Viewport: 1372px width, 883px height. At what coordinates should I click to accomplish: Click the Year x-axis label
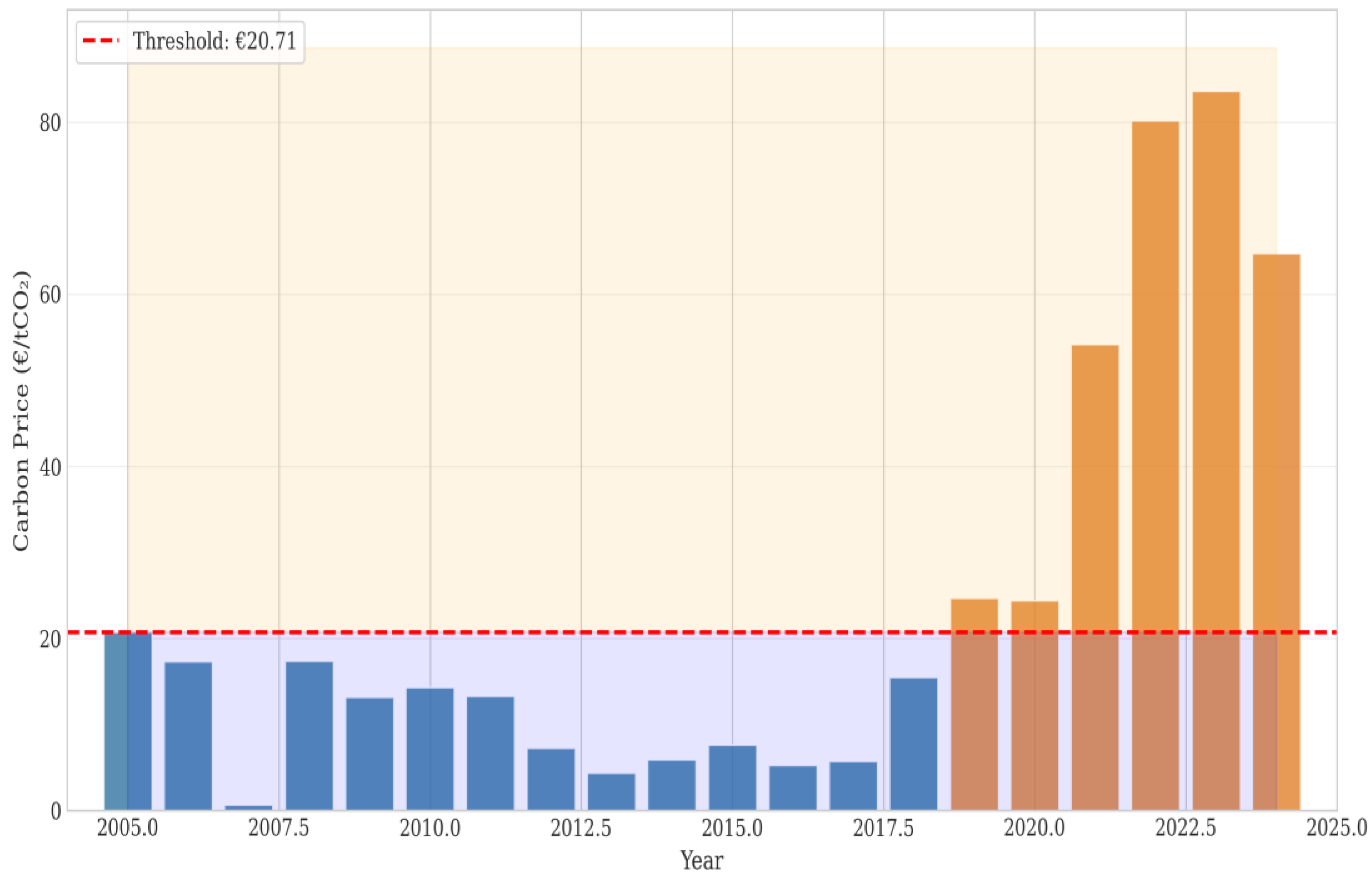coord(702,861)
